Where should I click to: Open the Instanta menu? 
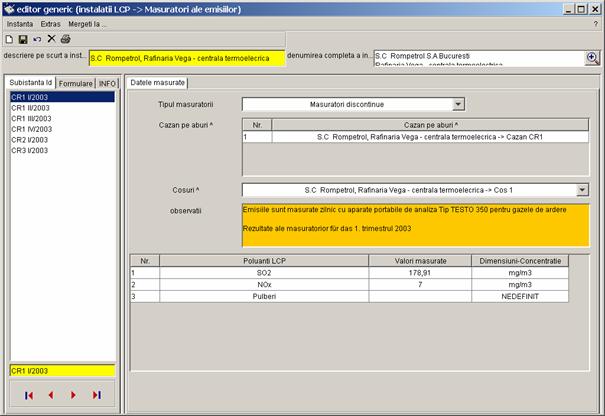tap(20, 23)
